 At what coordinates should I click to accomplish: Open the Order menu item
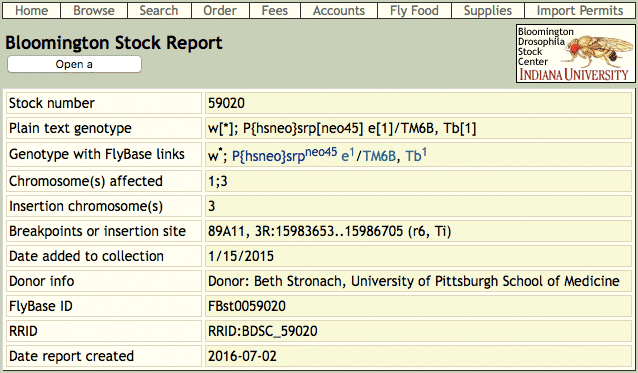220,10
